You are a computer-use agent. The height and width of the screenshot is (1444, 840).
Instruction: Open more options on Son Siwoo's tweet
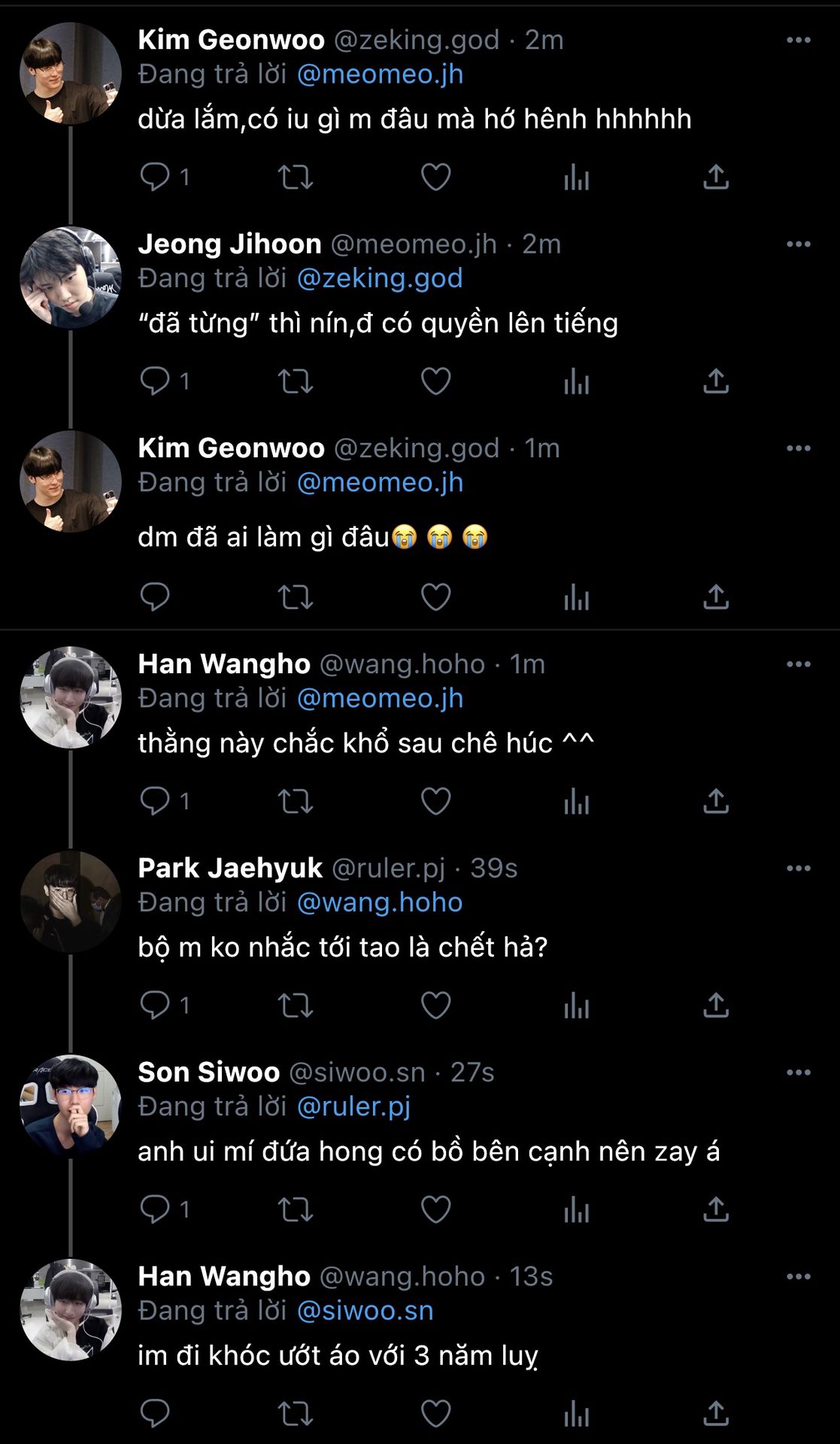click(x=798, y=1072)
